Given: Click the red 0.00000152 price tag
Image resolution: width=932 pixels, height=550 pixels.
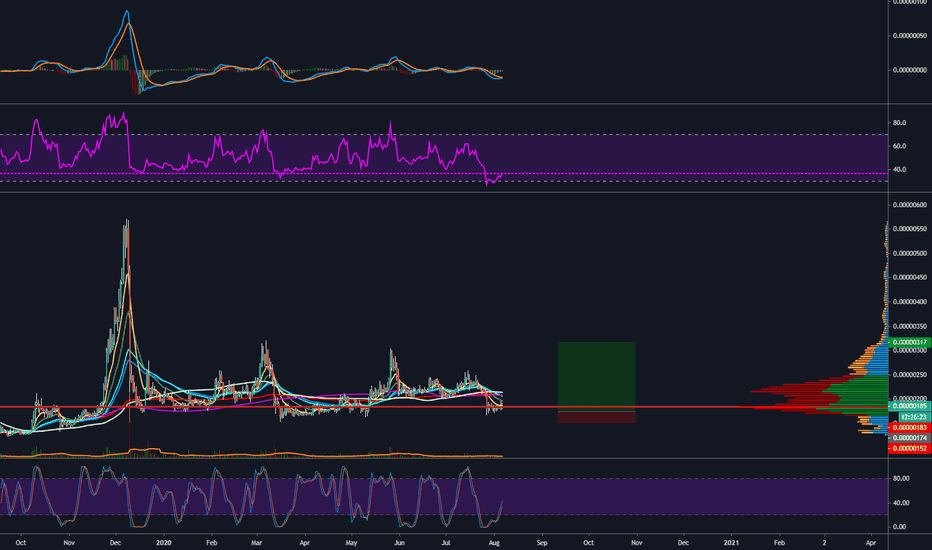Looking at the screenshot, I should click(x=909, y=448).
